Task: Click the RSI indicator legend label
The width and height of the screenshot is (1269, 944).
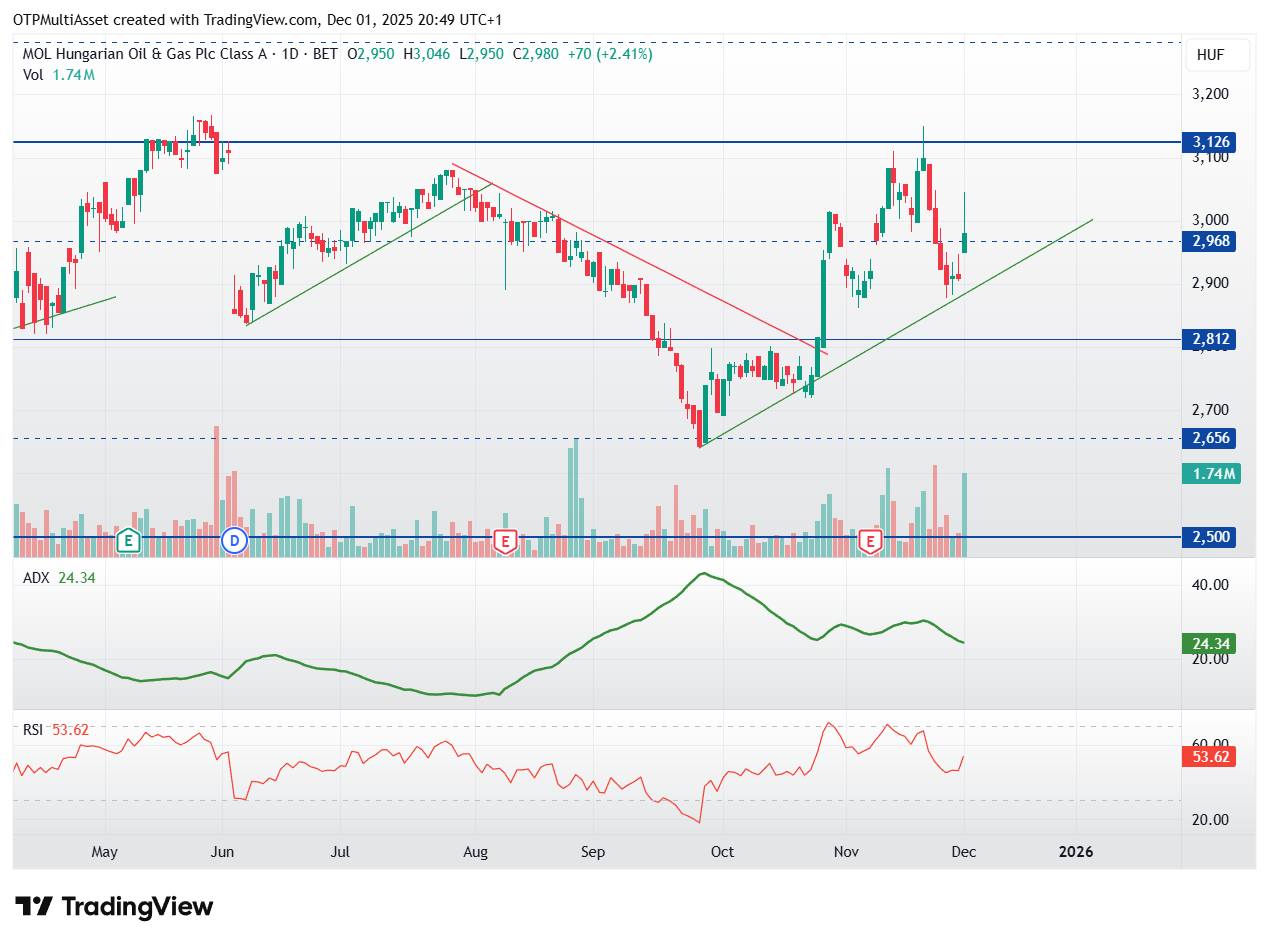Action: [x=33, y=730]
